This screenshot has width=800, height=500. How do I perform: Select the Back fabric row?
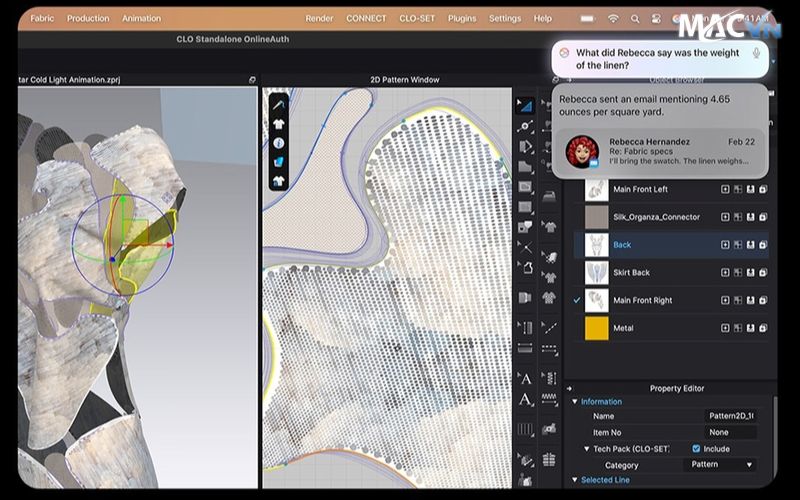coord(671,244)
